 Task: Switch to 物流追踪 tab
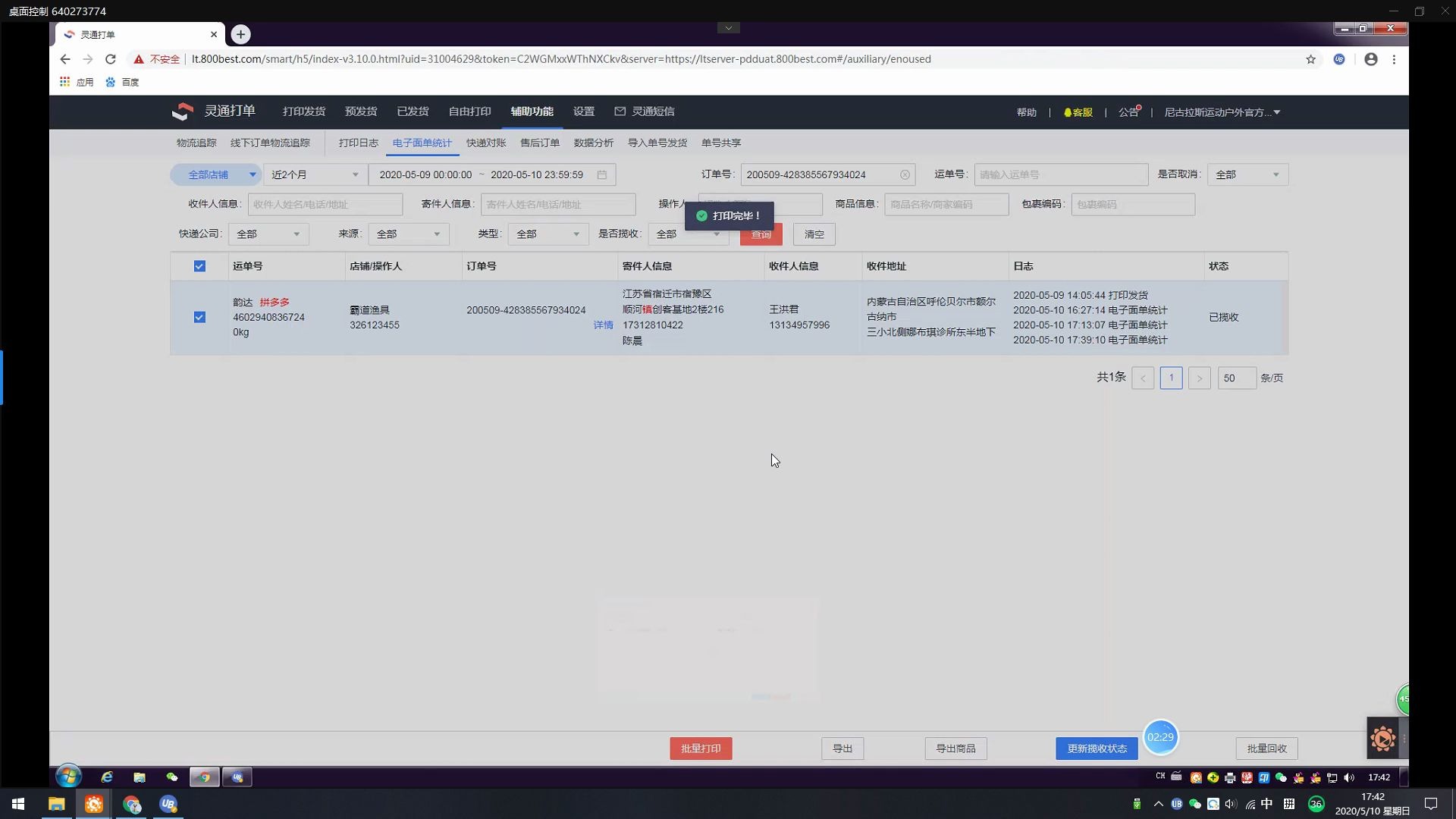pyautogui.click(x=196, y=143)
